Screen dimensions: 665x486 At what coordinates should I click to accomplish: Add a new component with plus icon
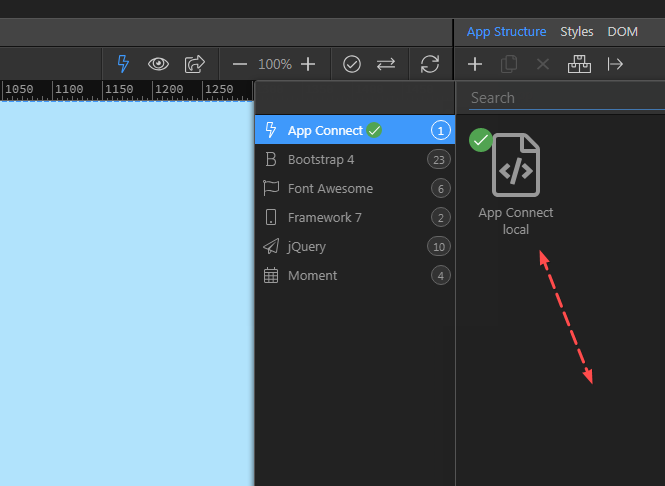[x=475, y=64]
